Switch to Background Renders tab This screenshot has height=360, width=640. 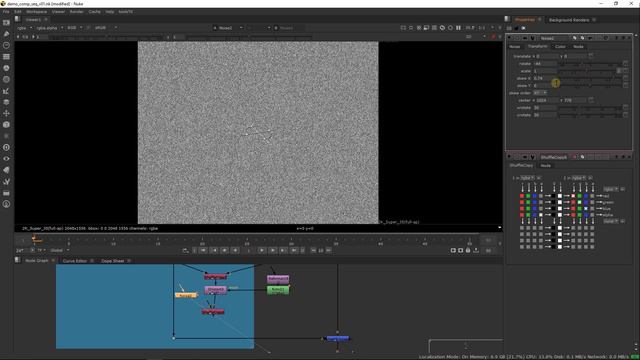569,20
